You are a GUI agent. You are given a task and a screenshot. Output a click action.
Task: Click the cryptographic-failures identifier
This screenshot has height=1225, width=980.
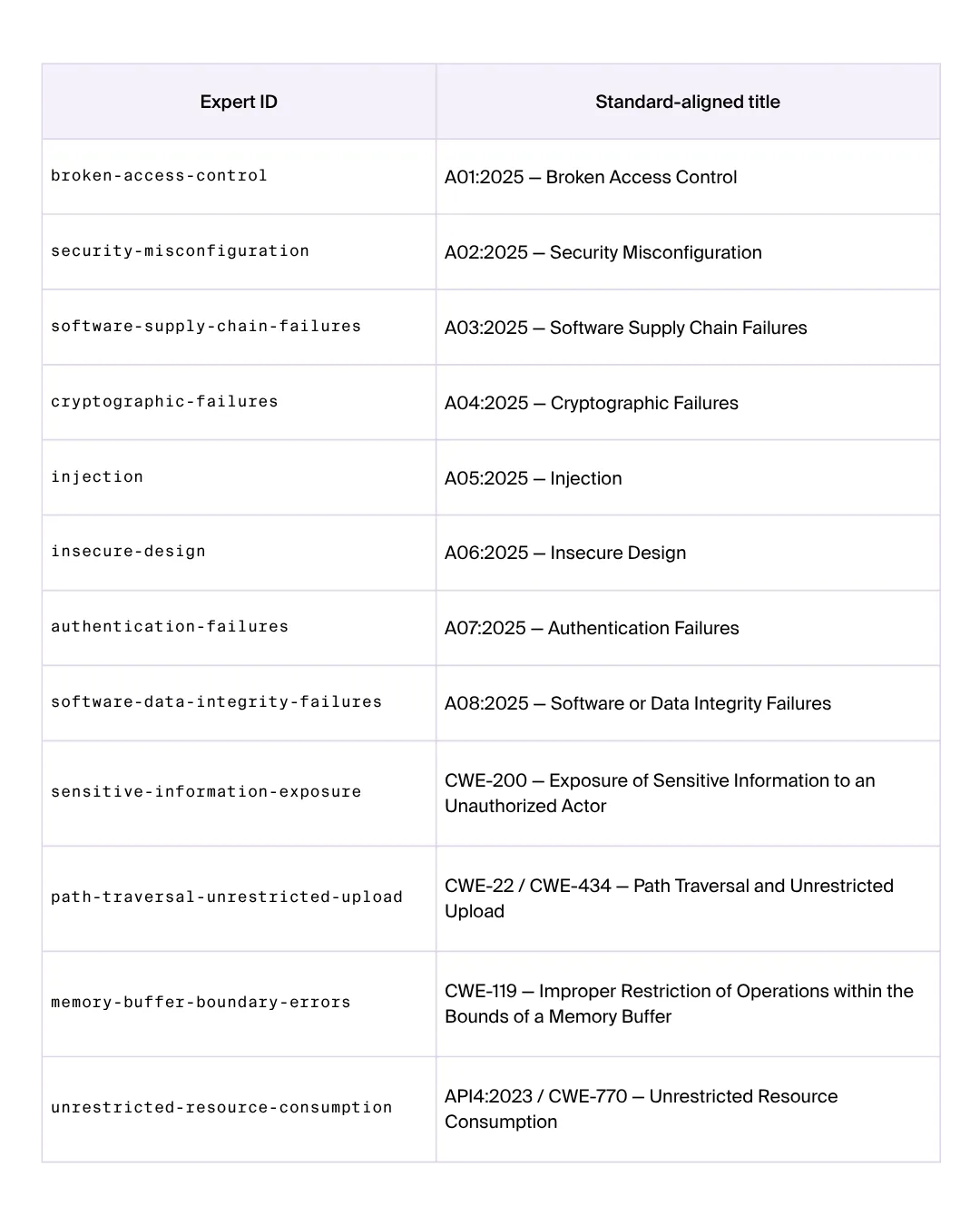click(164, 402)
